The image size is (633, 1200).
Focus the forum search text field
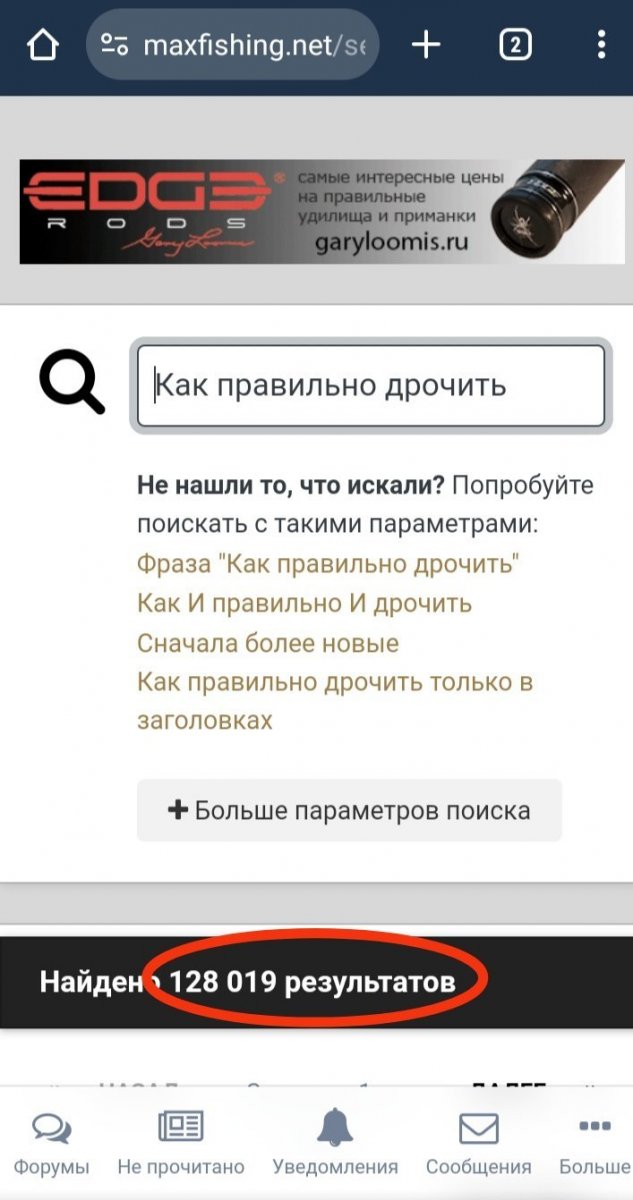point(371,386)
